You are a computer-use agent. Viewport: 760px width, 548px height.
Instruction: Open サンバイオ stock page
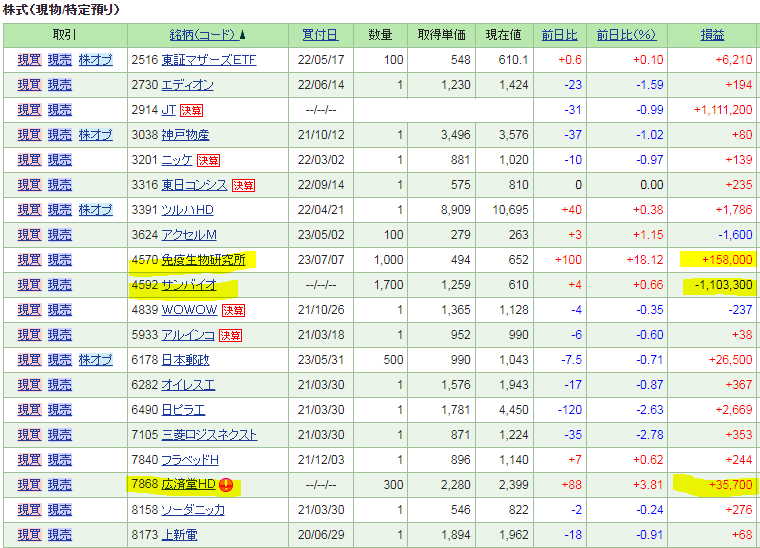click(x=189, y=285)
